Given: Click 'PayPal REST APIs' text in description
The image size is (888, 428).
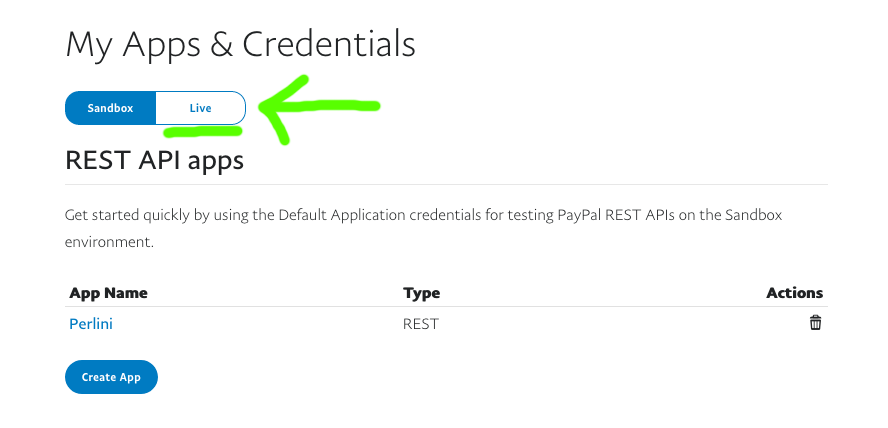Looking at the screenshot, I should point(616,215).
